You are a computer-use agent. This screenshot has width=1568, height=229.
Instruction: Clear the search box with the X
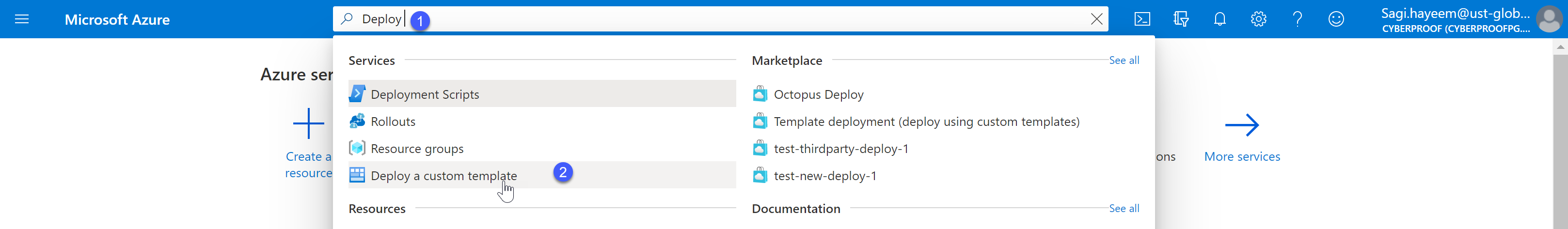click(1096, 19)
